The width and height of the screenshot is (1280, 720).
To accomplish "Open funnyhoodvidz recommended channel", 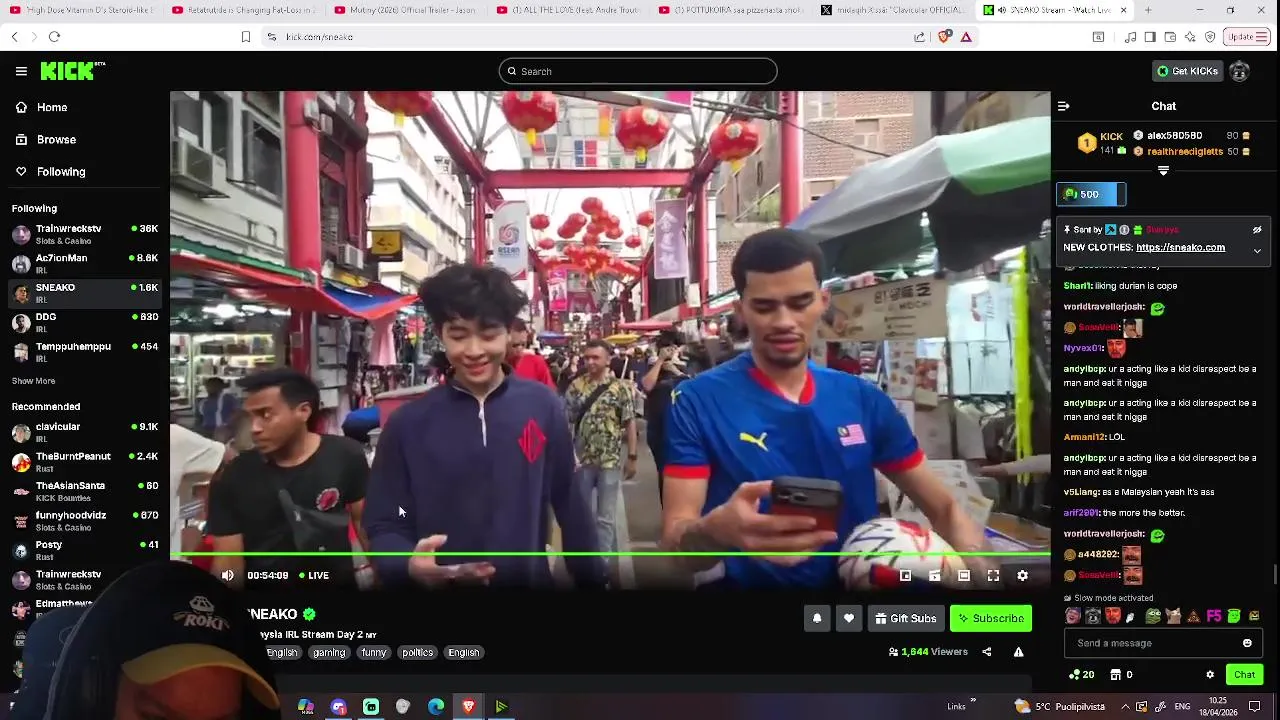I will [85, 521].
